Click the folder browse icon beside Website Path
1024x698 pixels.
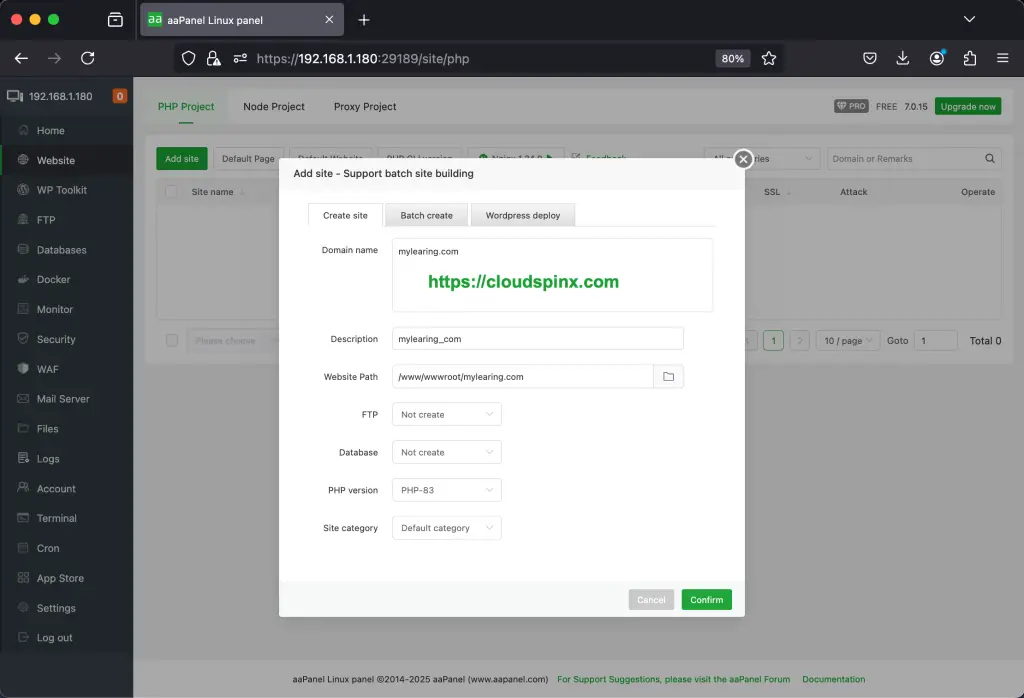(x=668, y=377)
